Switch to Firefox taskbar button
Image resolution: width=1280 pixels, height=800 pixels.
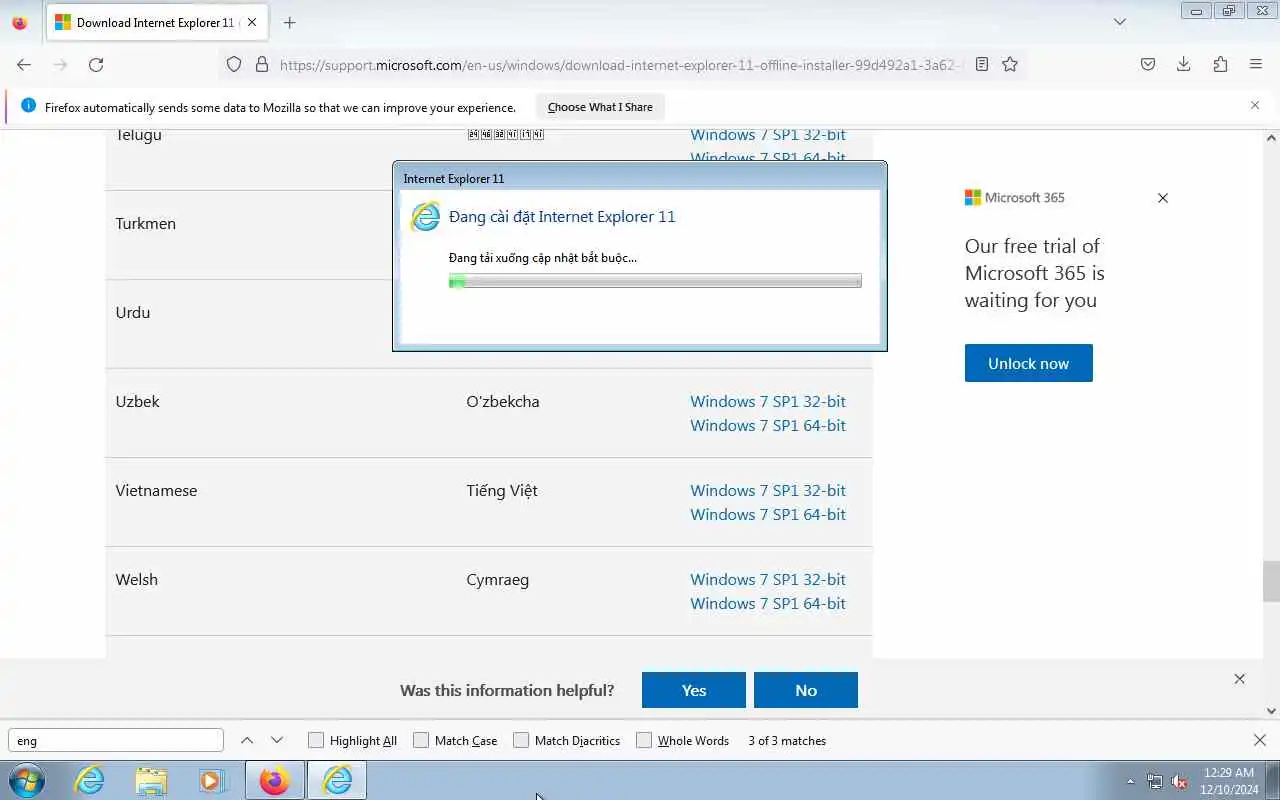coord(274,780)
